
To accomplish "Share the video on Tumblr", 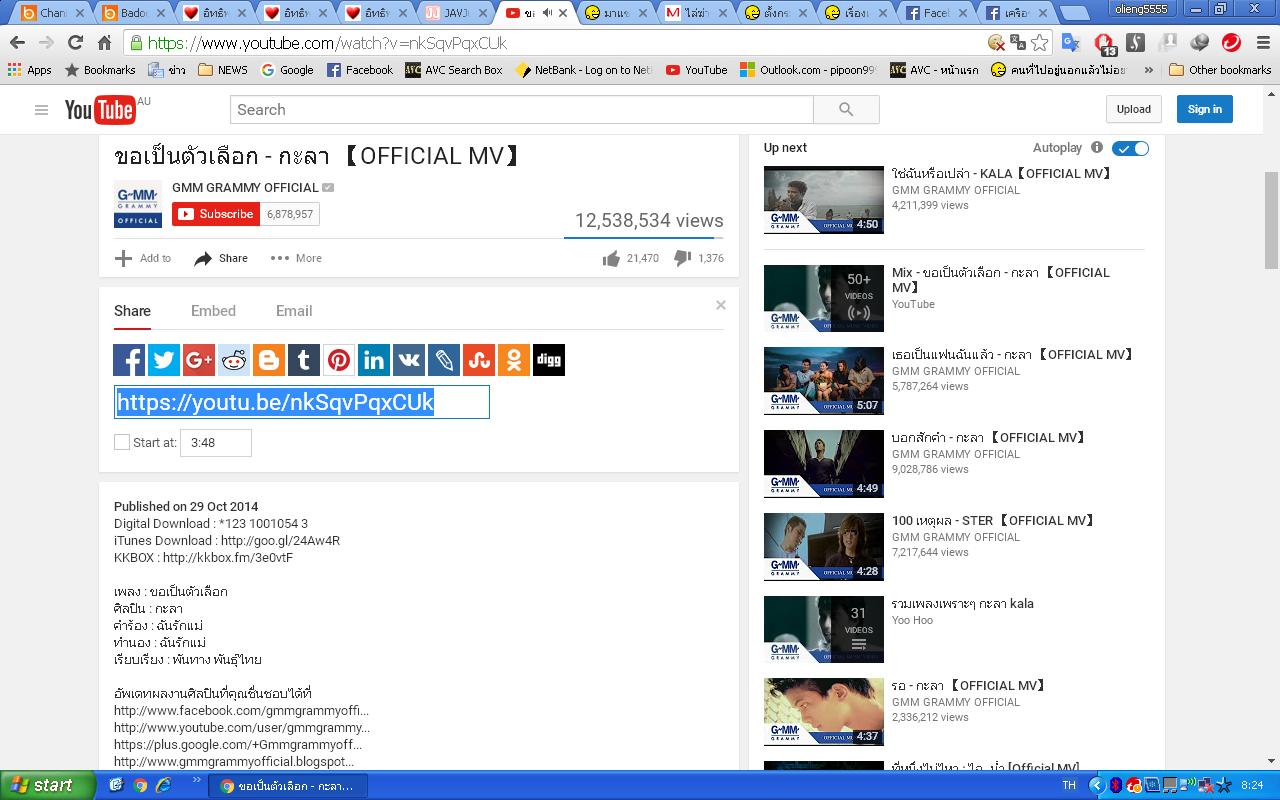I will [x=304, y=360].
